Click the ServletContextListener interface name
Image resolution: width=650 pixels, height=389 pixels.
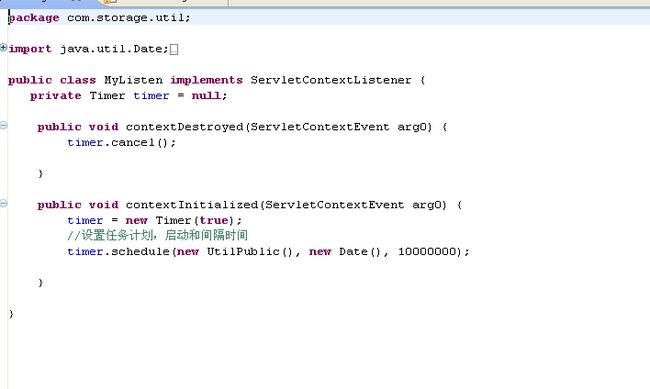click(x=331, y=80)
